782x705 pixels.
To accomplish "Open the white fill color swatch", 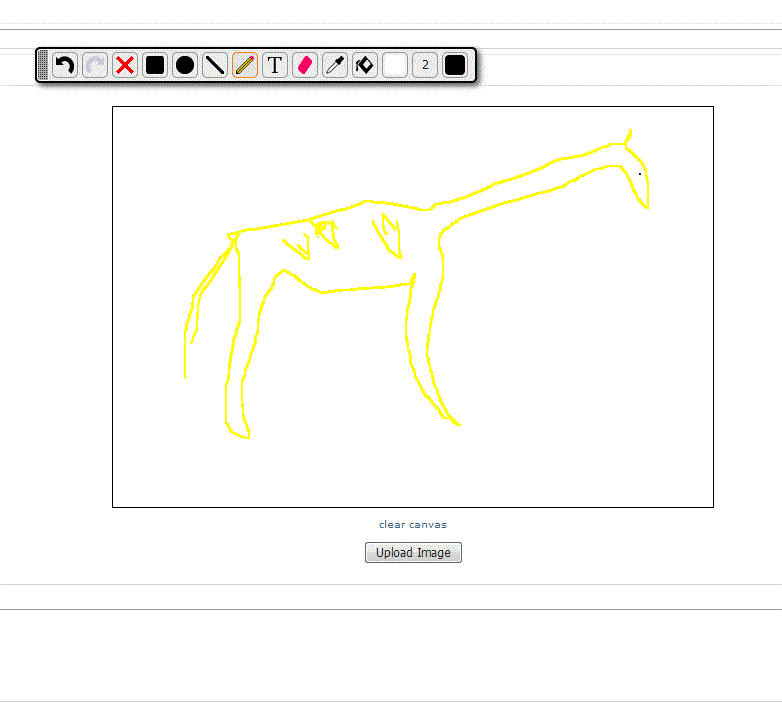I will tap(395, 66).
